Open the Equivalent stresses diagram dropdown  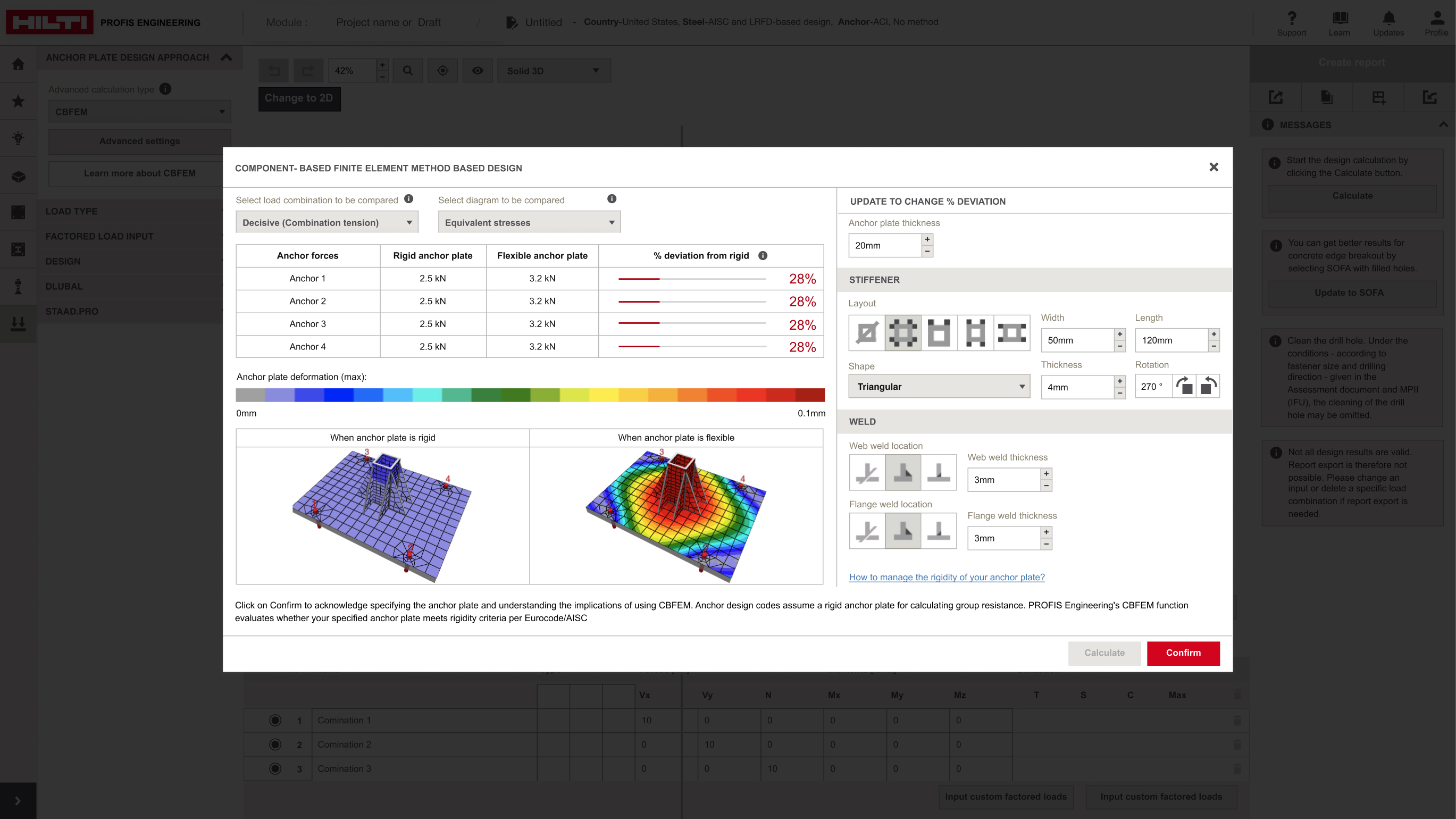[529, 223]
